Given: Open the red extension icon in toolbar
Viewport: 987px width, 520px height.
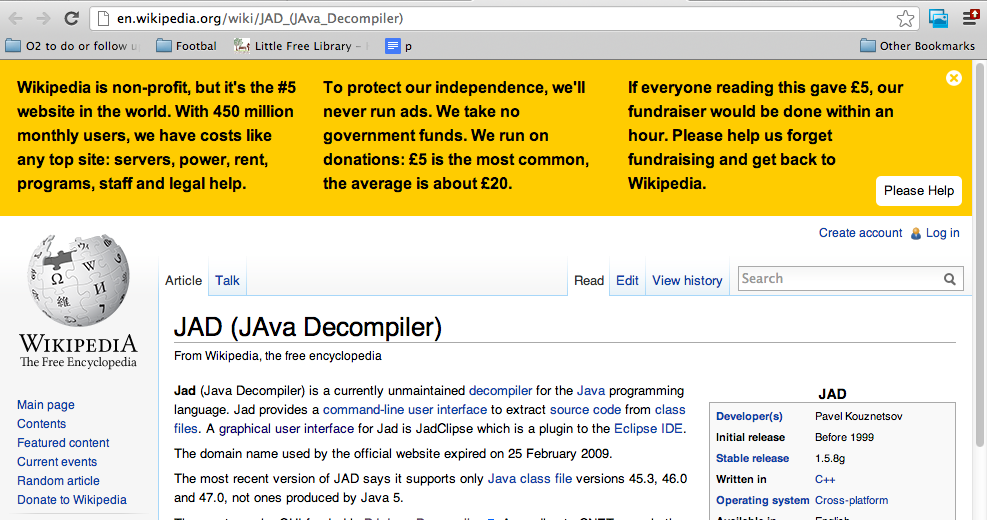Looking at the screenshot, I should [970, 18].
